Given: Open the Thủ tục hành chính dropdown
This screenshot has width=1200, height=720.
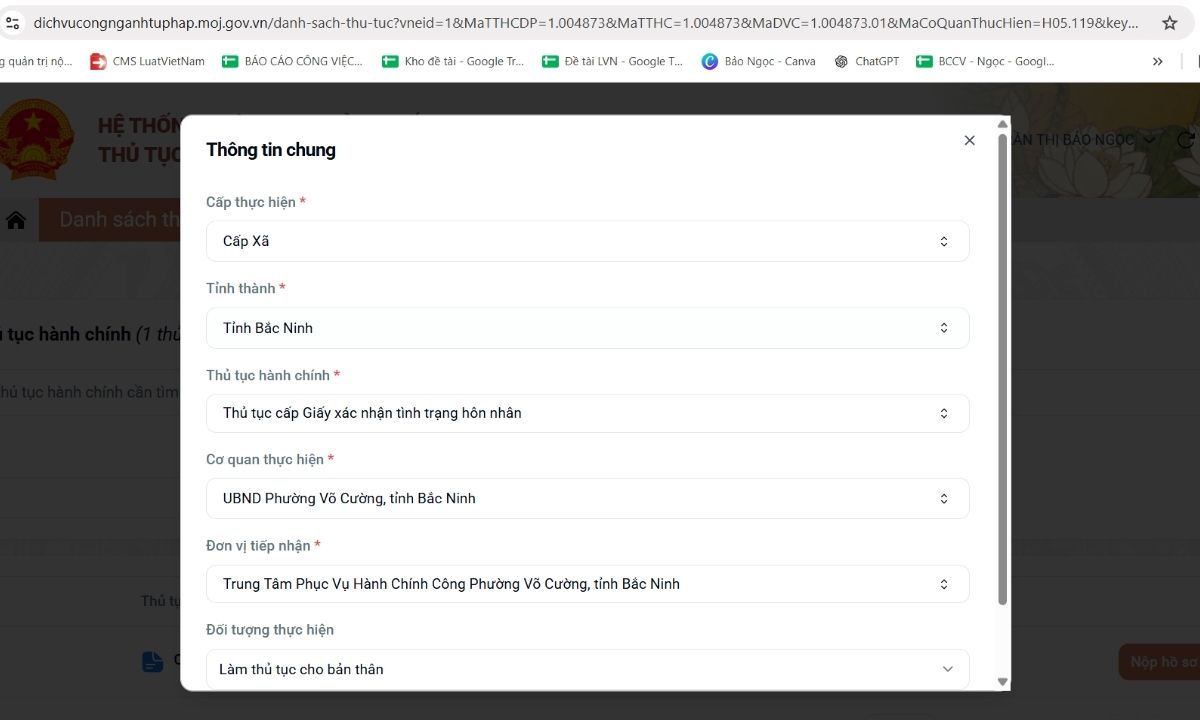Looking at the screenshot, I should pyautogui.click(x=587, y=413).
